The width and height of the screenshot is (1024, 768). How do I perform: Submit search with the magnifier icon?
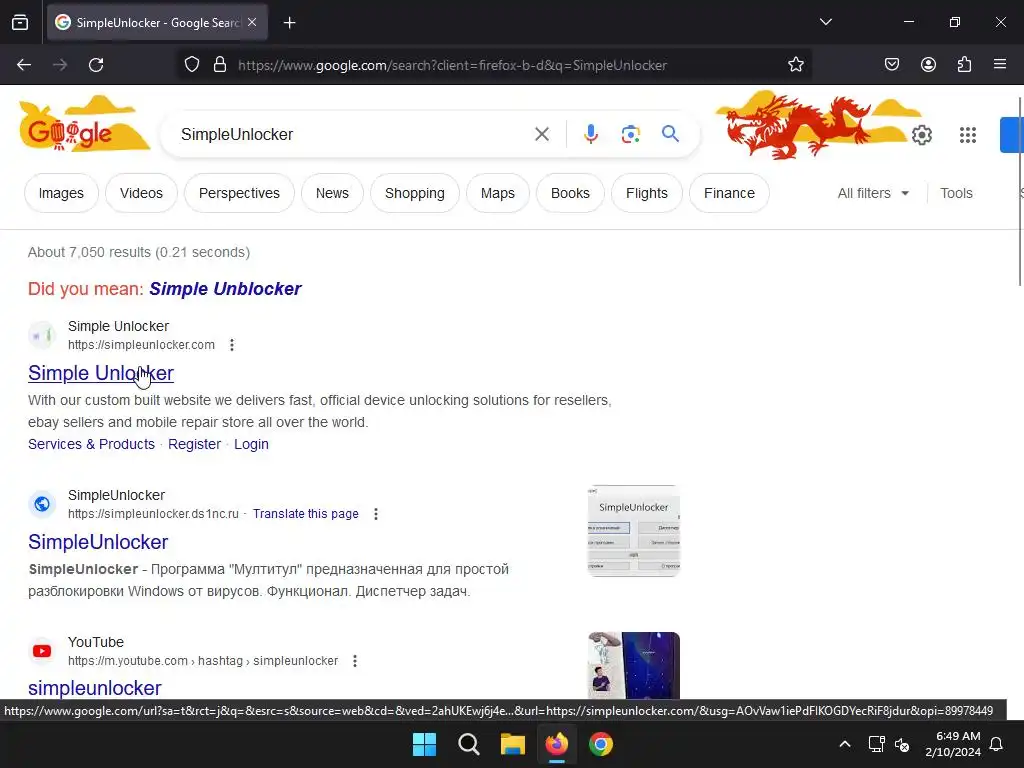(x=670, y=134)
